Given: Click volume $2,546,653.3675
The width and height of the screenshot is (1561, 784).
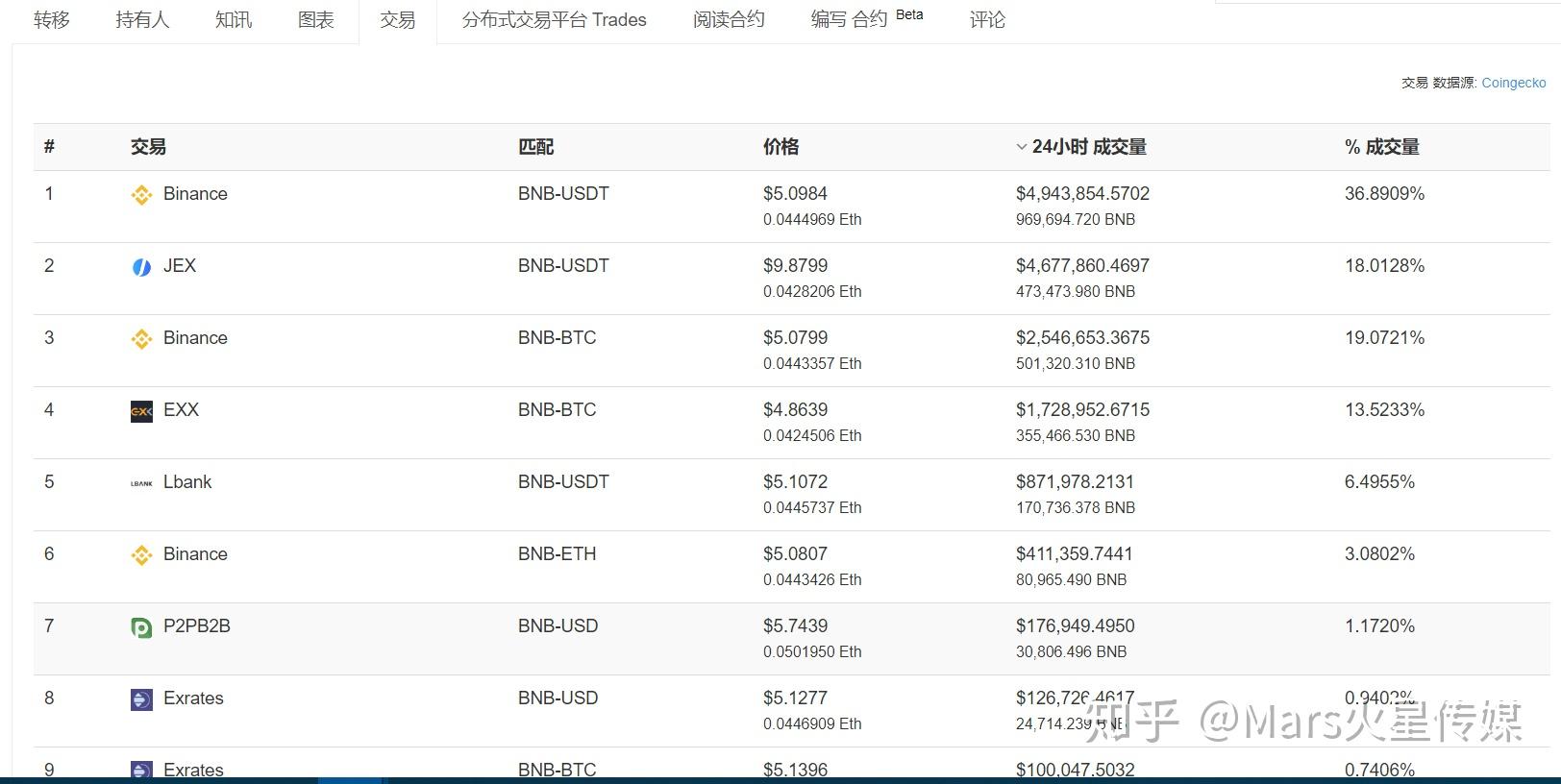Looking at the screenshot, I should pos(1082,338).
